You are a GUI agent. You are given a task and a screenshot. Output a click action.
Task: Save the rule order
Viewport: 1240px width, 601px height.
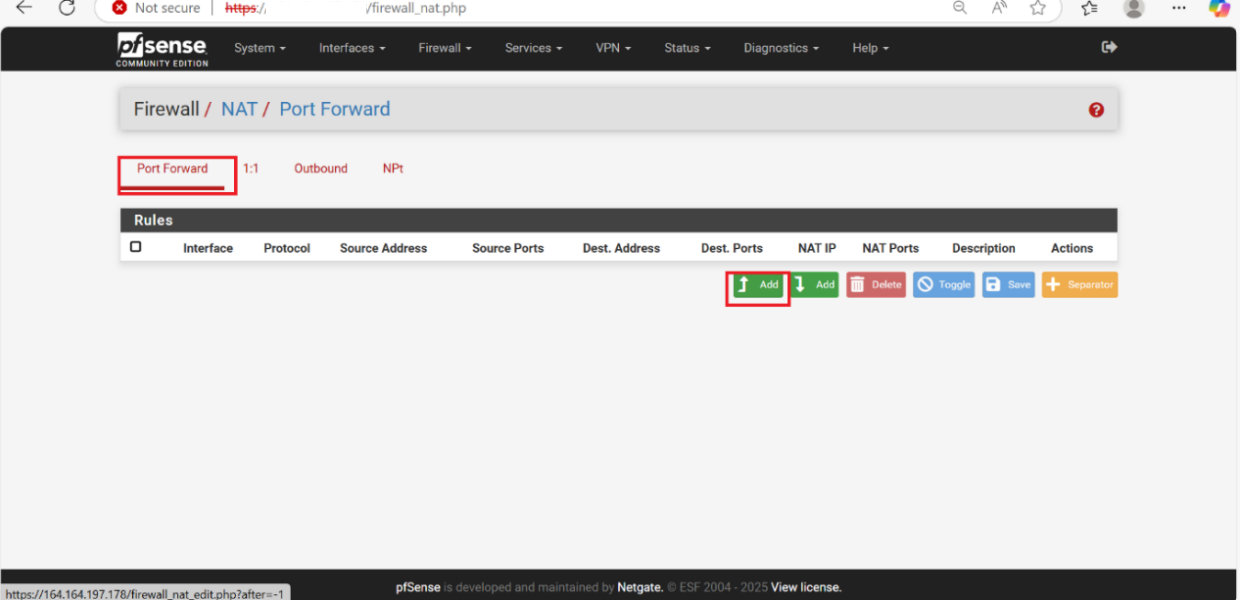(x=1008, y=285)
